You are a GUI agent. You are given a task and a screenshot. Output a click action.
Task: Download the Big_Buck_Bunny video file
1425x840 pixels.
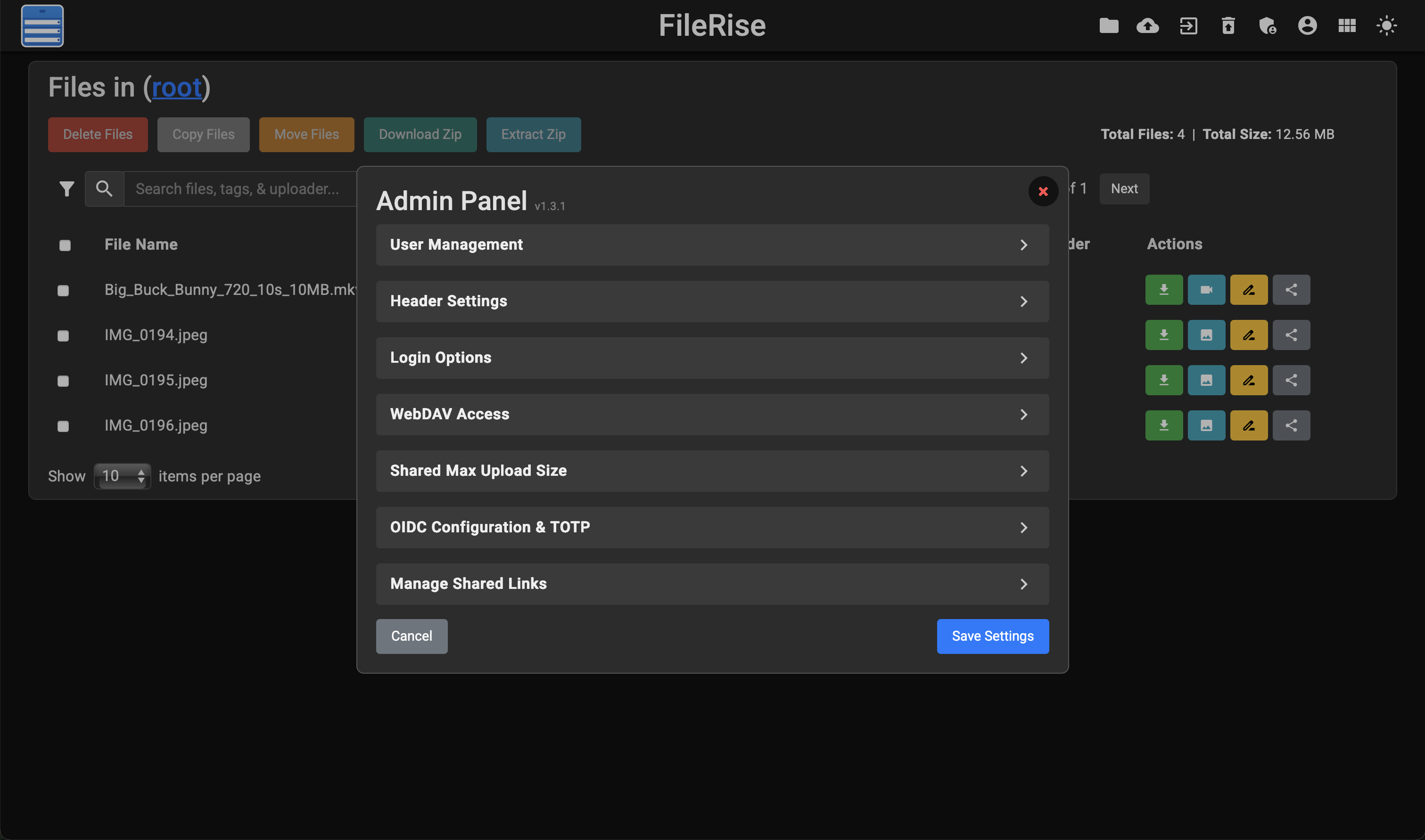point(1164,290)
